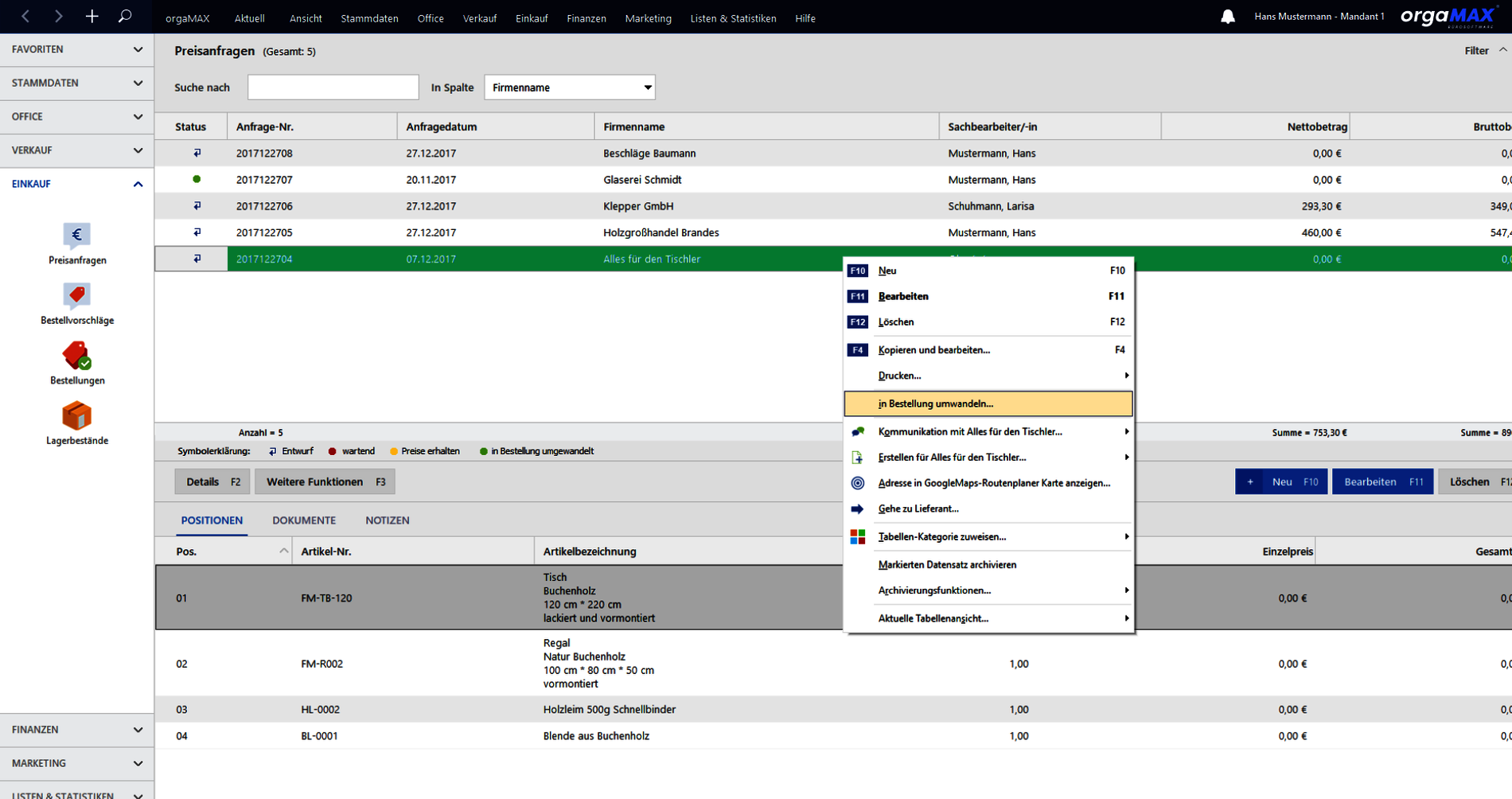Select position HL-0002 Holzleim row
The width and height of the screenshot is (1512, 799).
(833, 710)
